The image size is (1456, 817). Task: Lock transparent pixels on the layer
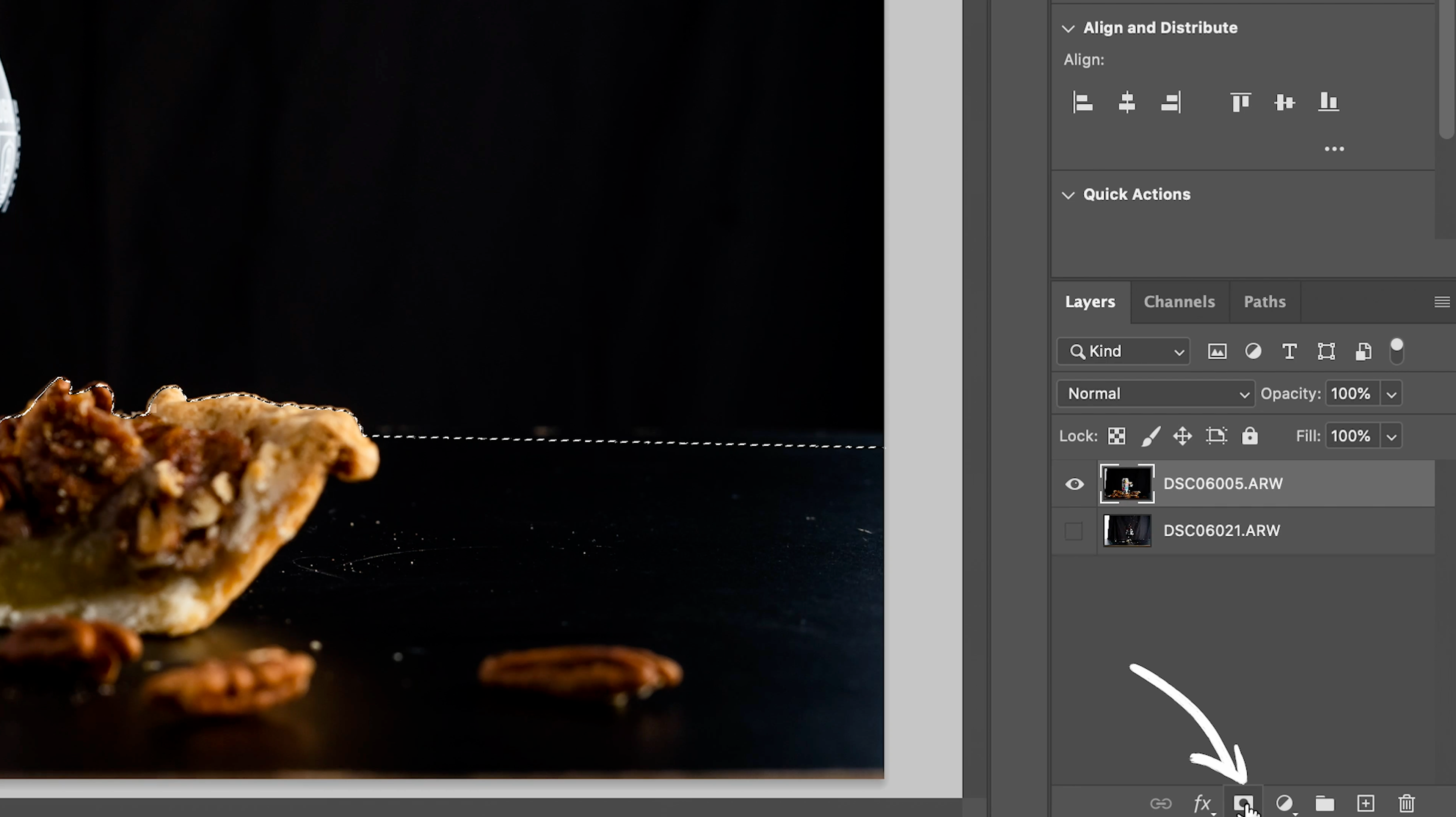pyautogui.click(x=1116, y=436)
